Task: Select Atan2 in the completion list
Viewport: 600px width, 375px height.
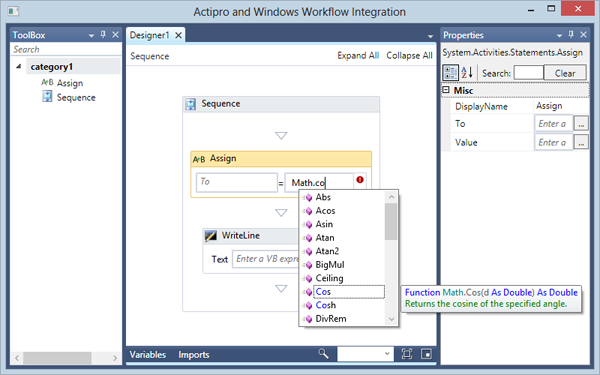Action: pos(327,251)
